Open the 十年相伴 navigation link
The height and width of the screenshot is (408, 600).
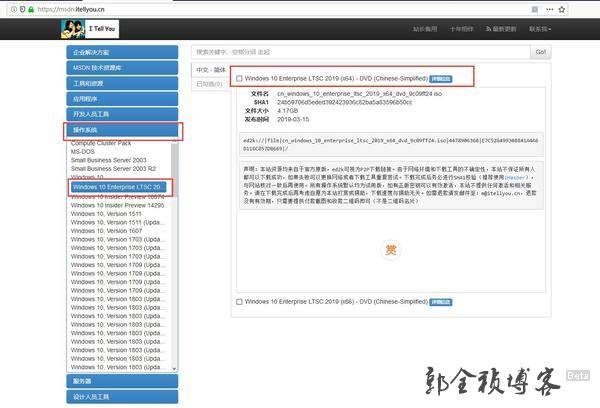(461, 29)
